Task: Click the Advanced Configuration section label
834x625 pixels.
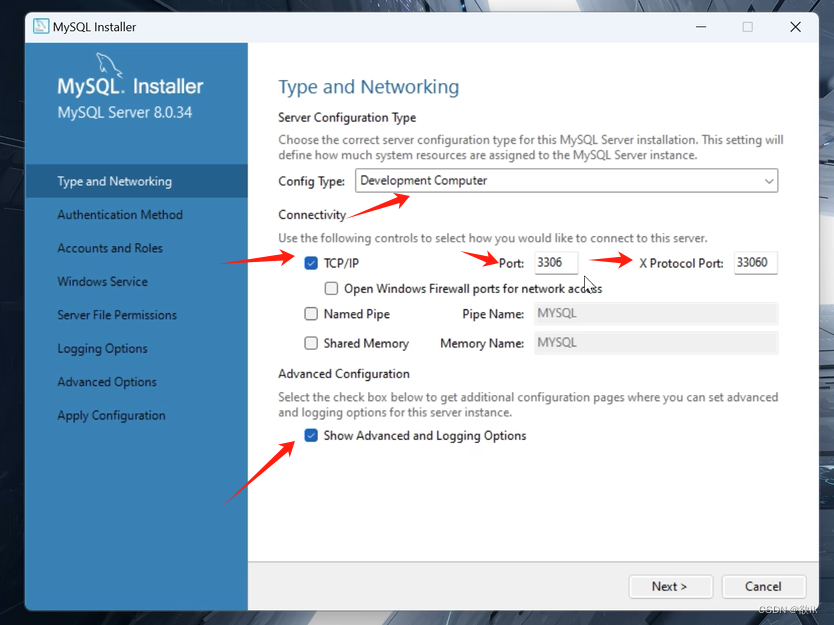Action: (x=344, y=374)
